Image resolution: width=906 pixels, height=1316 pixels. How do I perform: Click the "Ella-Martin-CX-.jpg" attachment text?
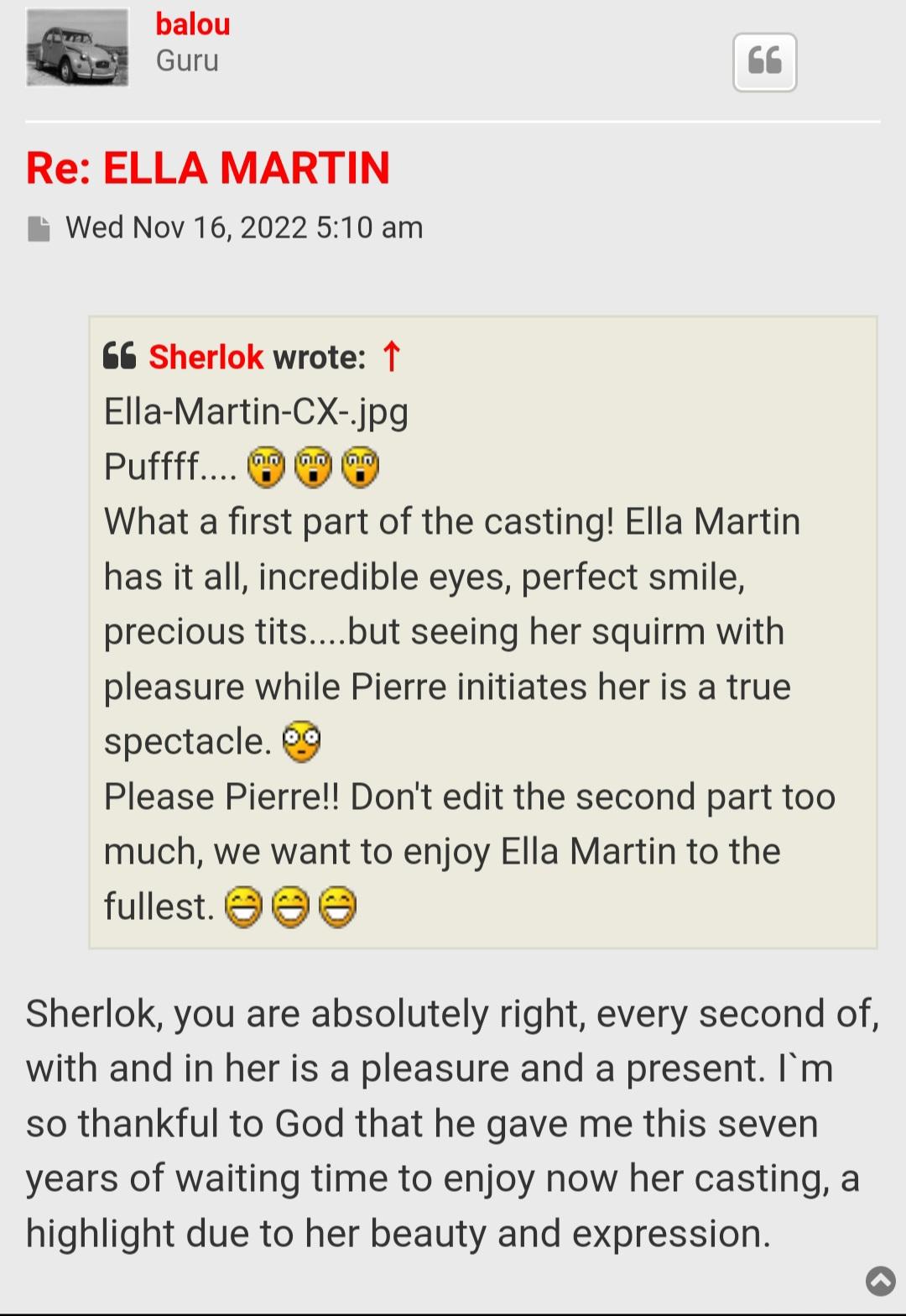(256, 411)
